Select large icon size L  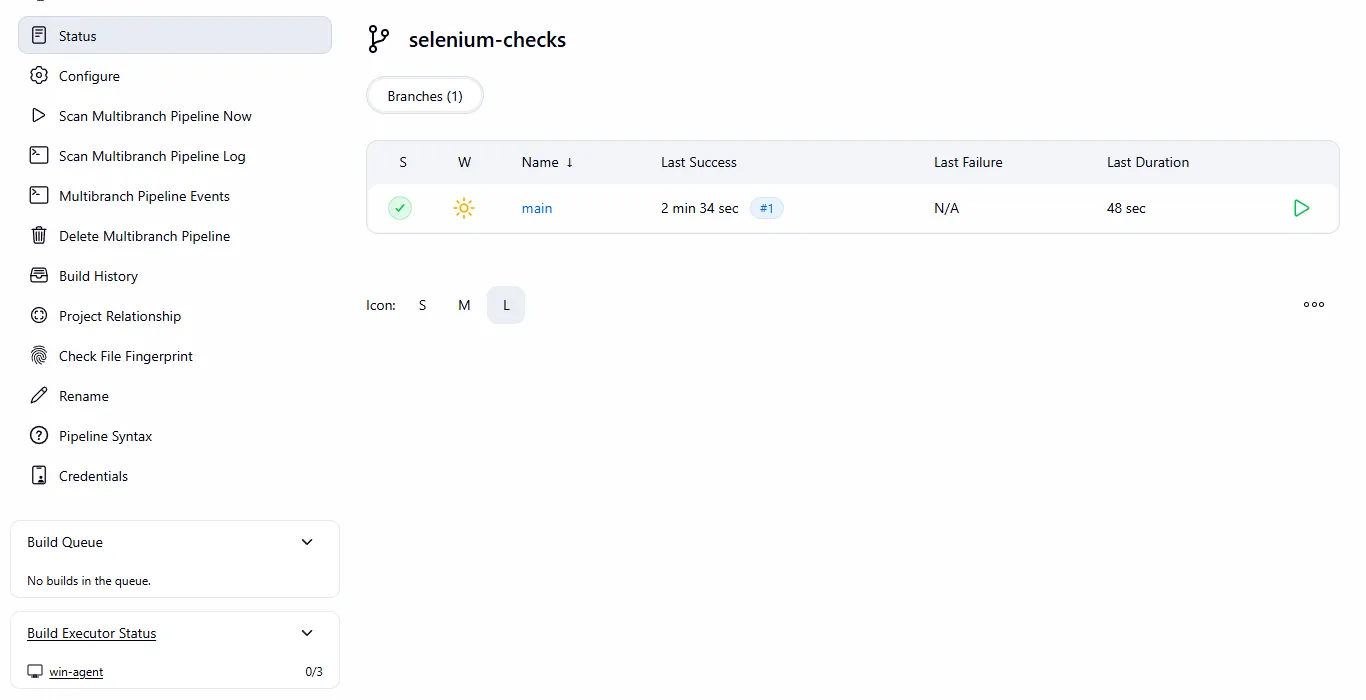pyautogui.click(x=506, y=305)
